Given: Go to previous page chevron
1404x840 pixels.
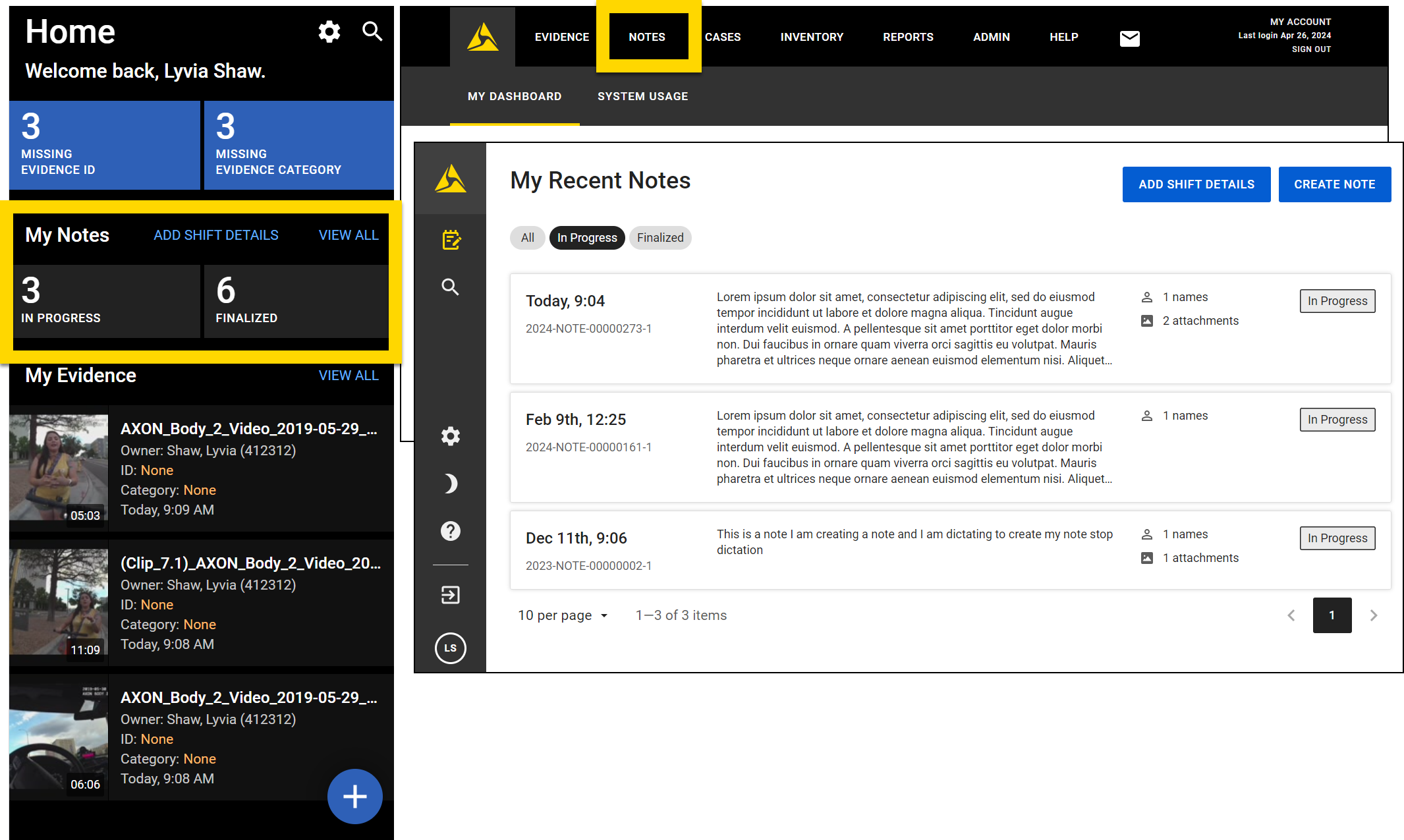Looking at the screenshot, I should tap(1291, 615).
